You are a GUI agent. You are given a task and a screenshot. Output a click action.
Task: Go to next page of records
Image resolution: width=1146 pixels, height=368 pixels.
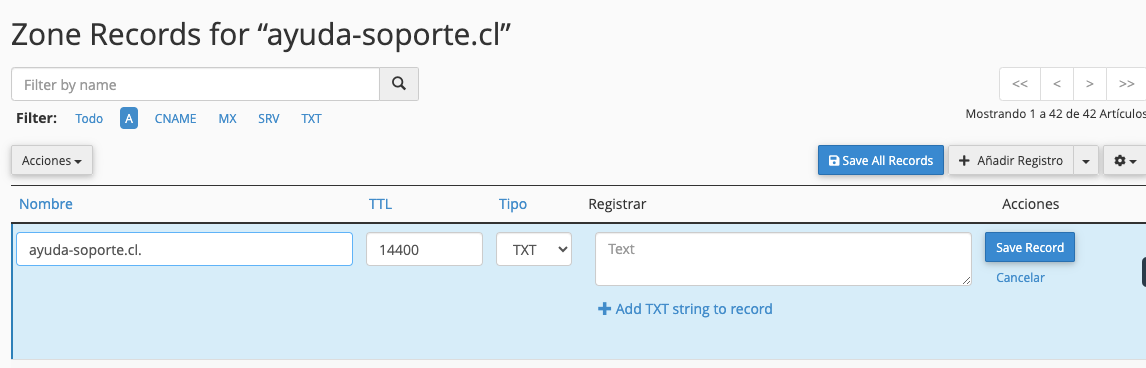point(1090,84)
